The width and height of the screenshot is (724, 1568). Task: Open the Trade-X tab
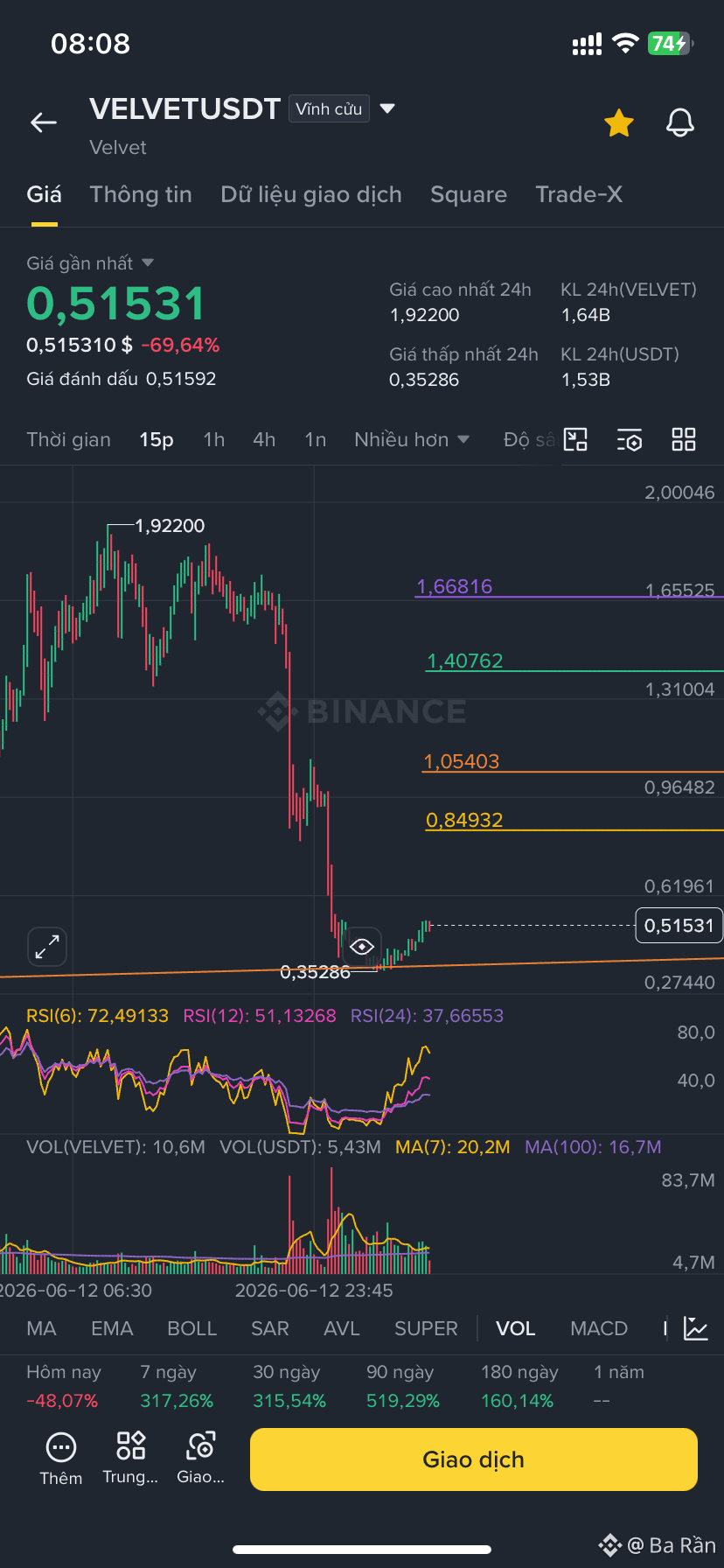pyautogui.click(x=579, y=194)
